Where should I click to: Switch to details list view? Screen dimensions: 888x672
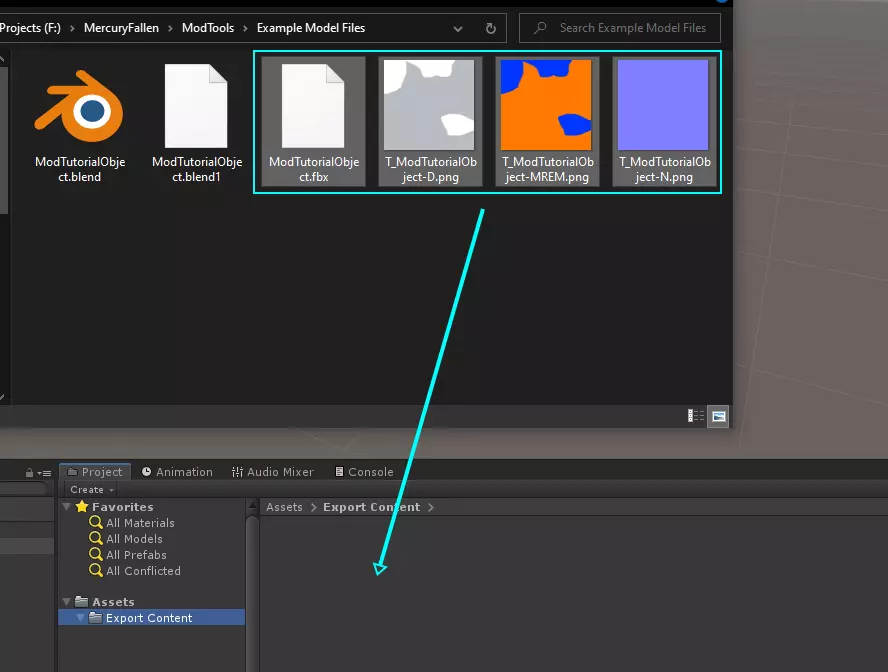pos(695,416)
